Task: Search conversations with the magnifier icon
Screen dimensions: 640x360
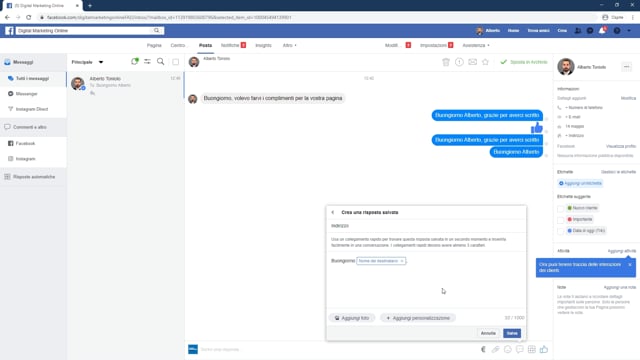Action: (160, 62)
